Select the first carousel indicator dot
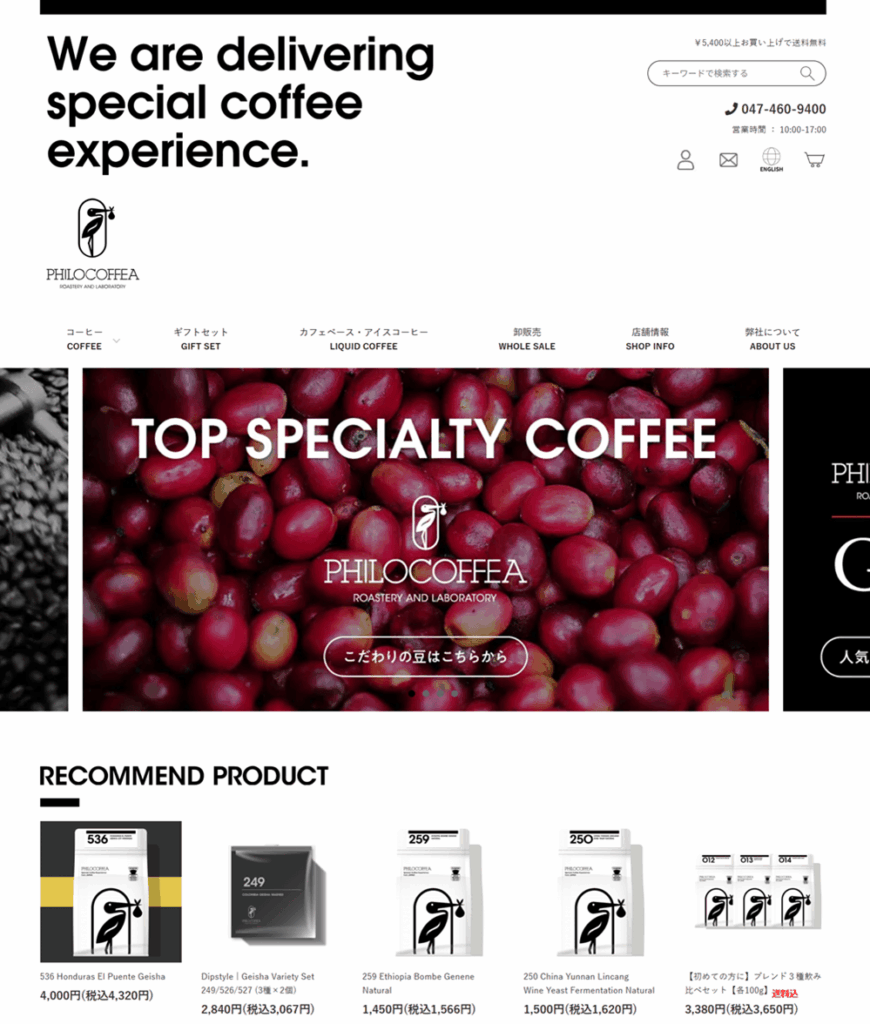This screenshot has height=1024, width=870. [411, 694]
